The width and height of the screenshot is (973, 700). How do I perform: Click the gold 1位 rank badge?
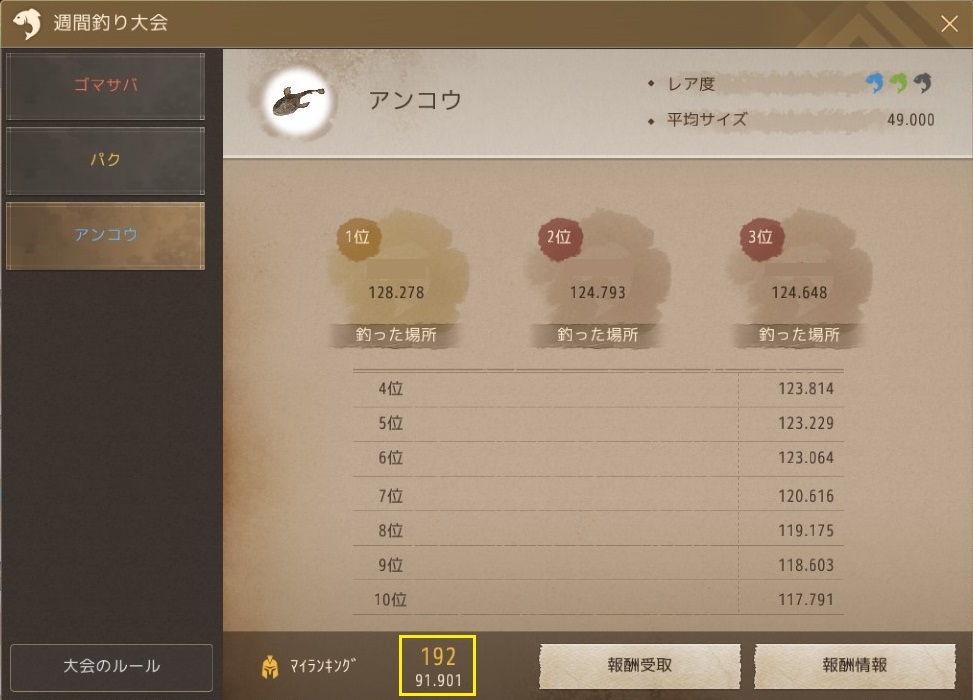(358, 237)
